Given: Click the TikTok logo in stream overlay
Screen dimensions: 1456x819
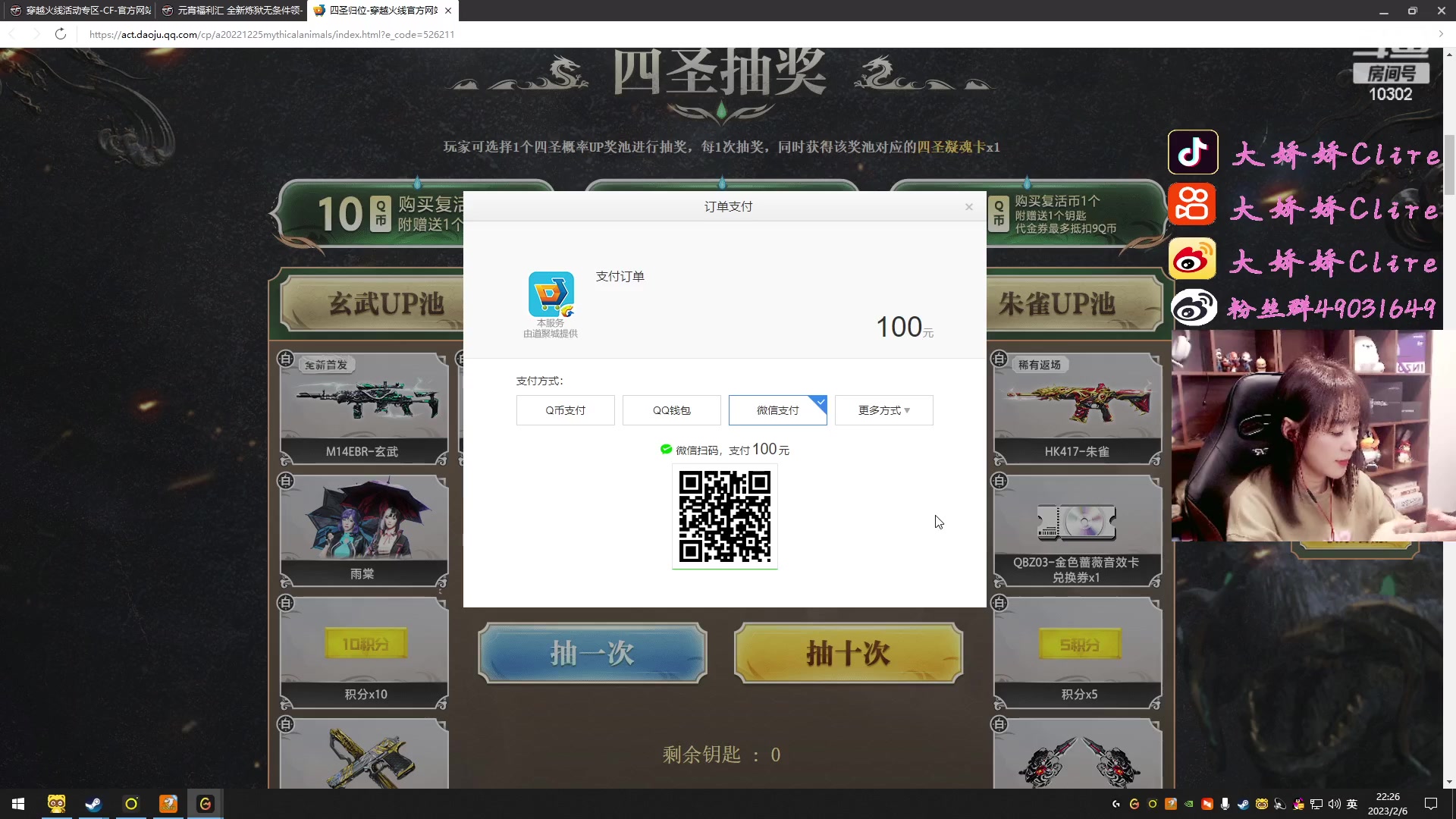Looking at the screenshot, I should point(1193,152).
